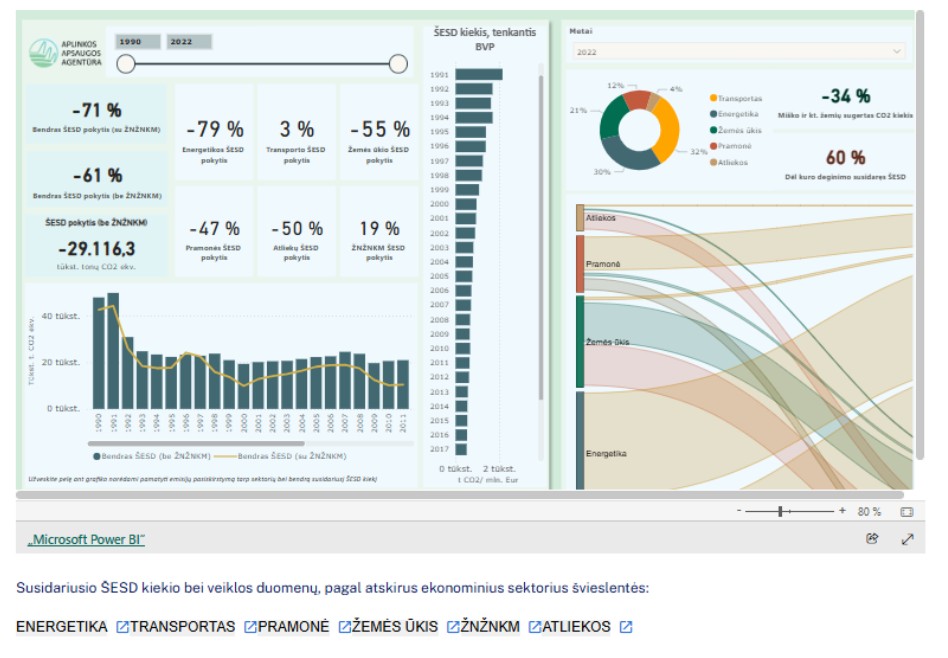The image size is (948, 658).
Task: Toggle Bendras ŠESD (be ŽNŽNKM) legend series
Action: coord(152,456)
